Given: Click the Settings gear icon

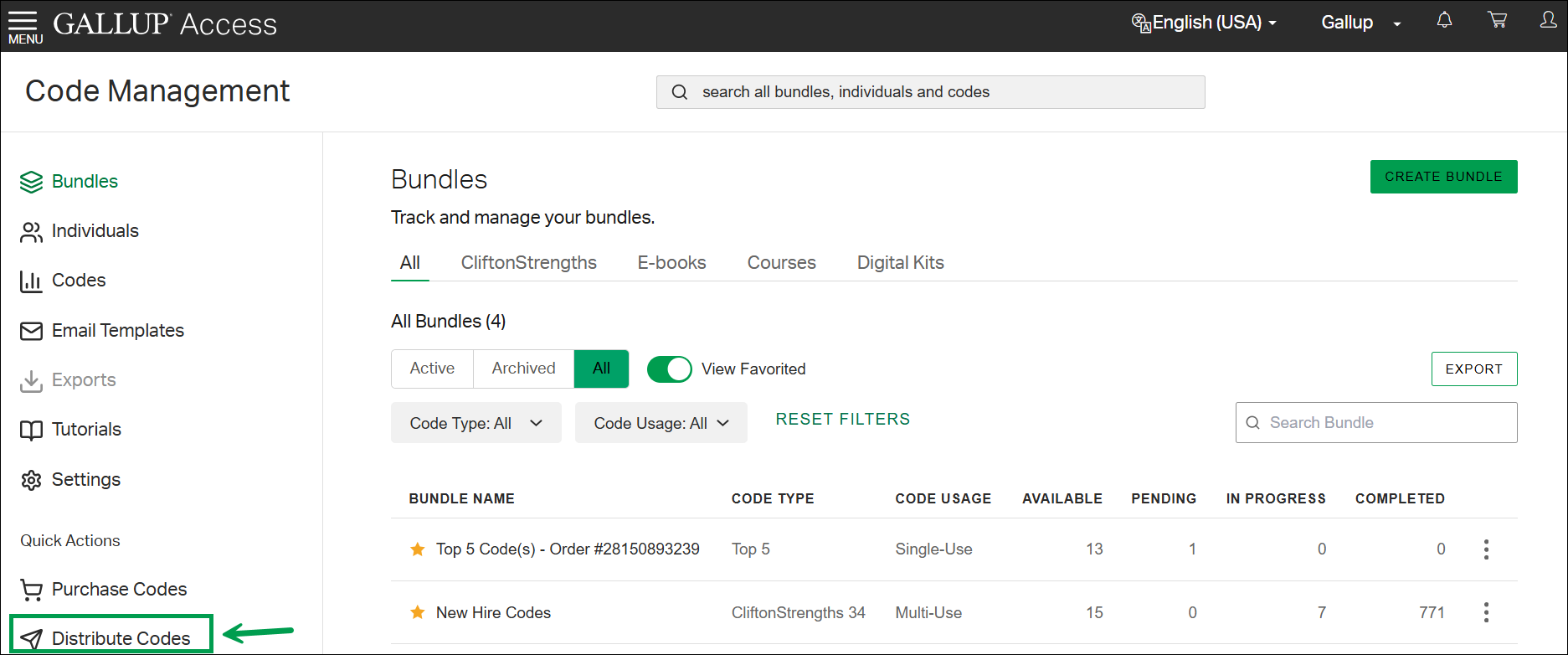Looking at the screenshot, I should click(31, 480).
